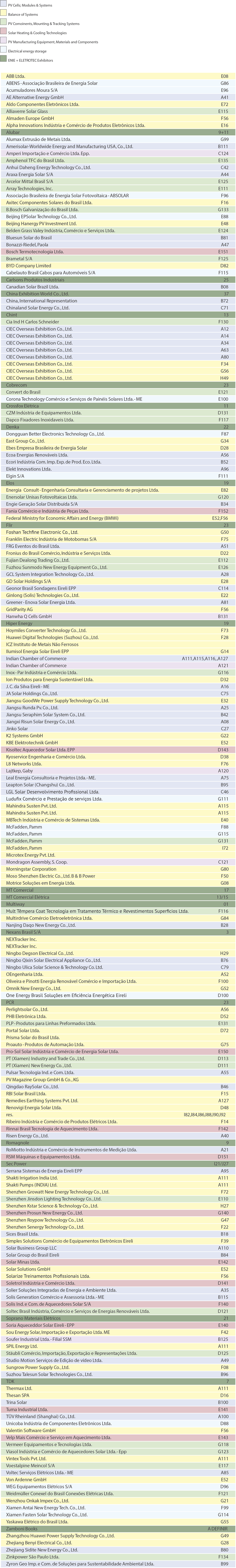Screen dimensions: 236x1568
Task: Select 'Sices Brasil Ltda.' in the list
Action: [118, 1234]
